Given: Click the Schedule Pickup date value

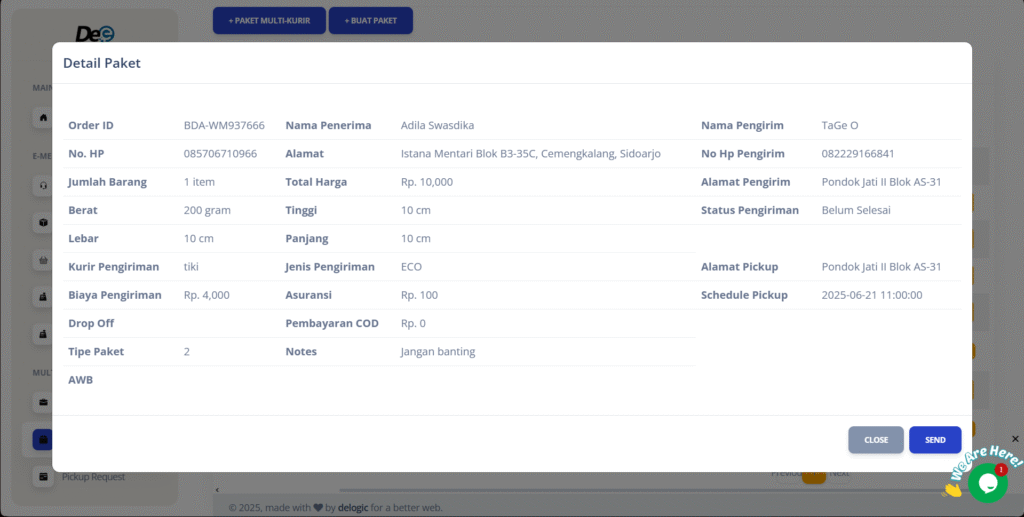Looking at the screenshot, I should 871,295.
